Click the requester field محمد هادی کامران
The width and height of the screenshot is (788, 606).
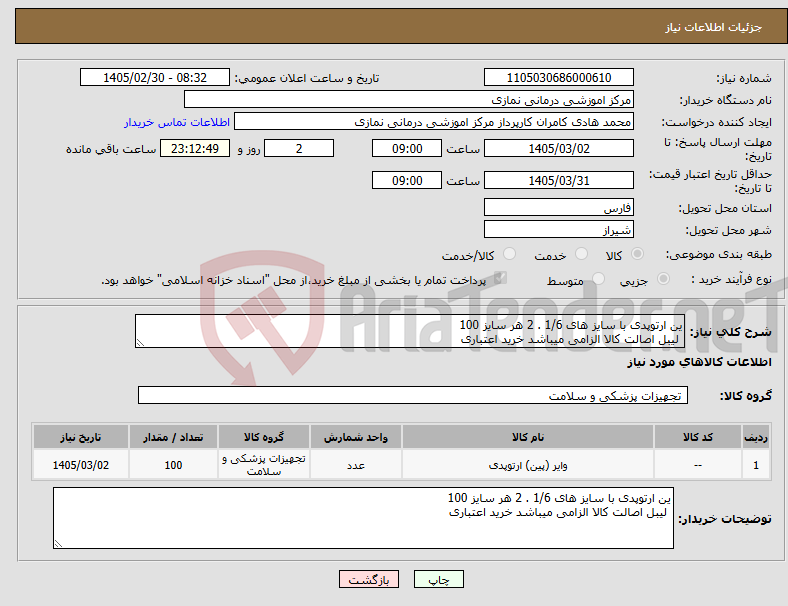[434, 122]
